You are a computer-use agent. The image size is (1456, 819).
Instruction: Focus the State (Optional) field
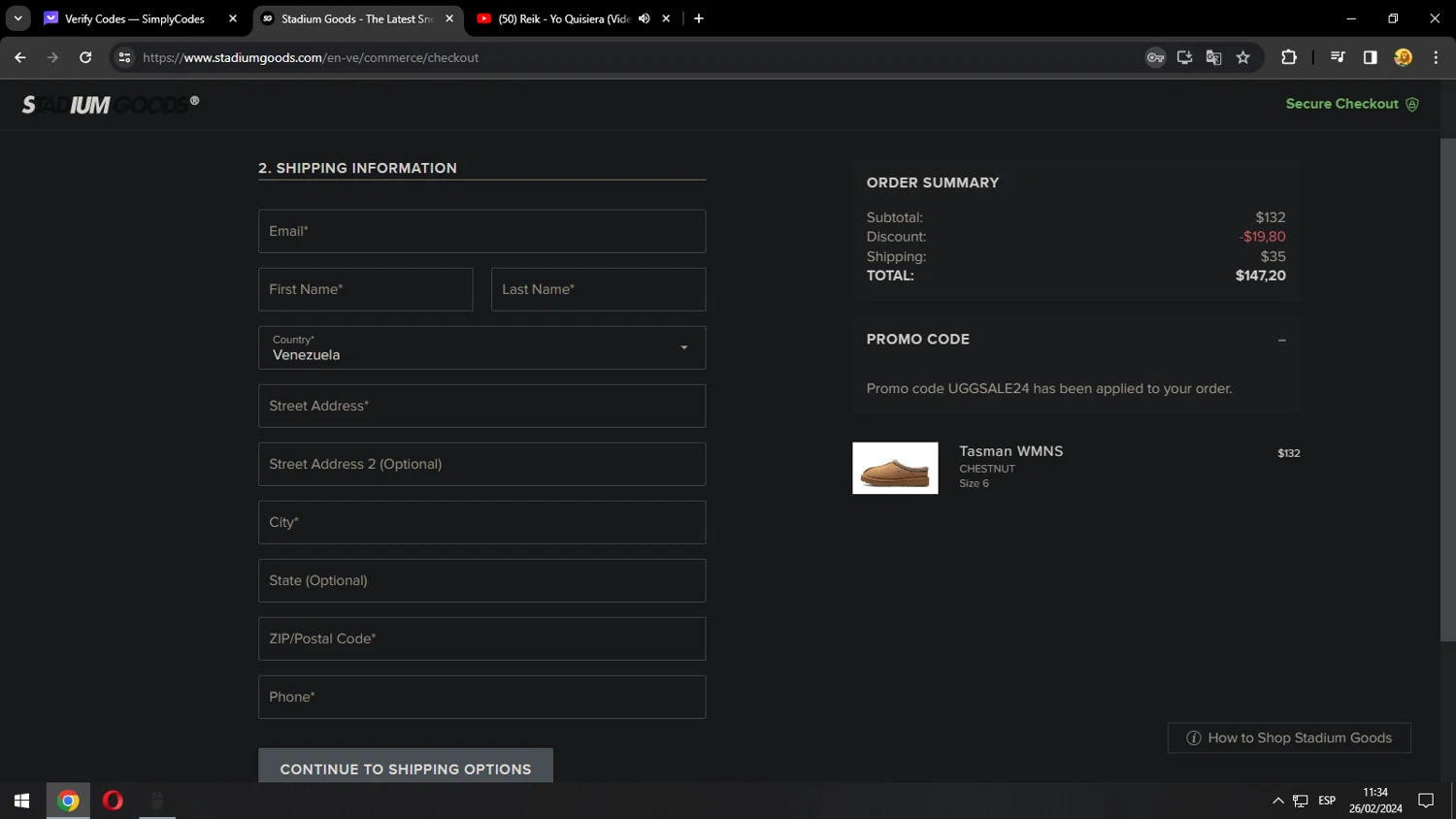(x=481, y=580)
